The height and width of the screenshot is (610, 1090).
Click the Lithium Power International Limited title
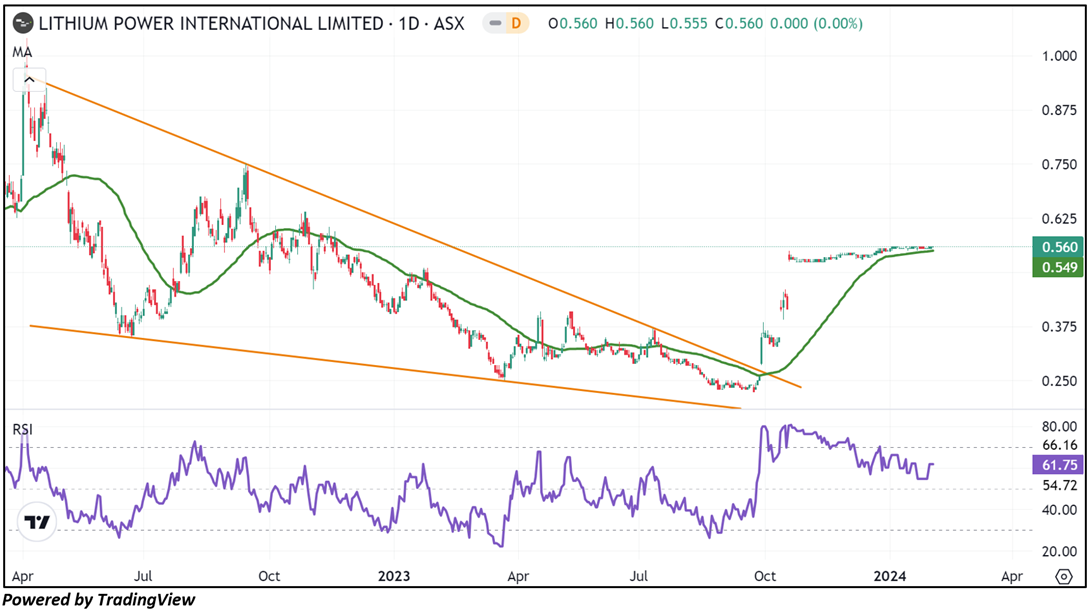pyautogui.click(x=211, y=24)
